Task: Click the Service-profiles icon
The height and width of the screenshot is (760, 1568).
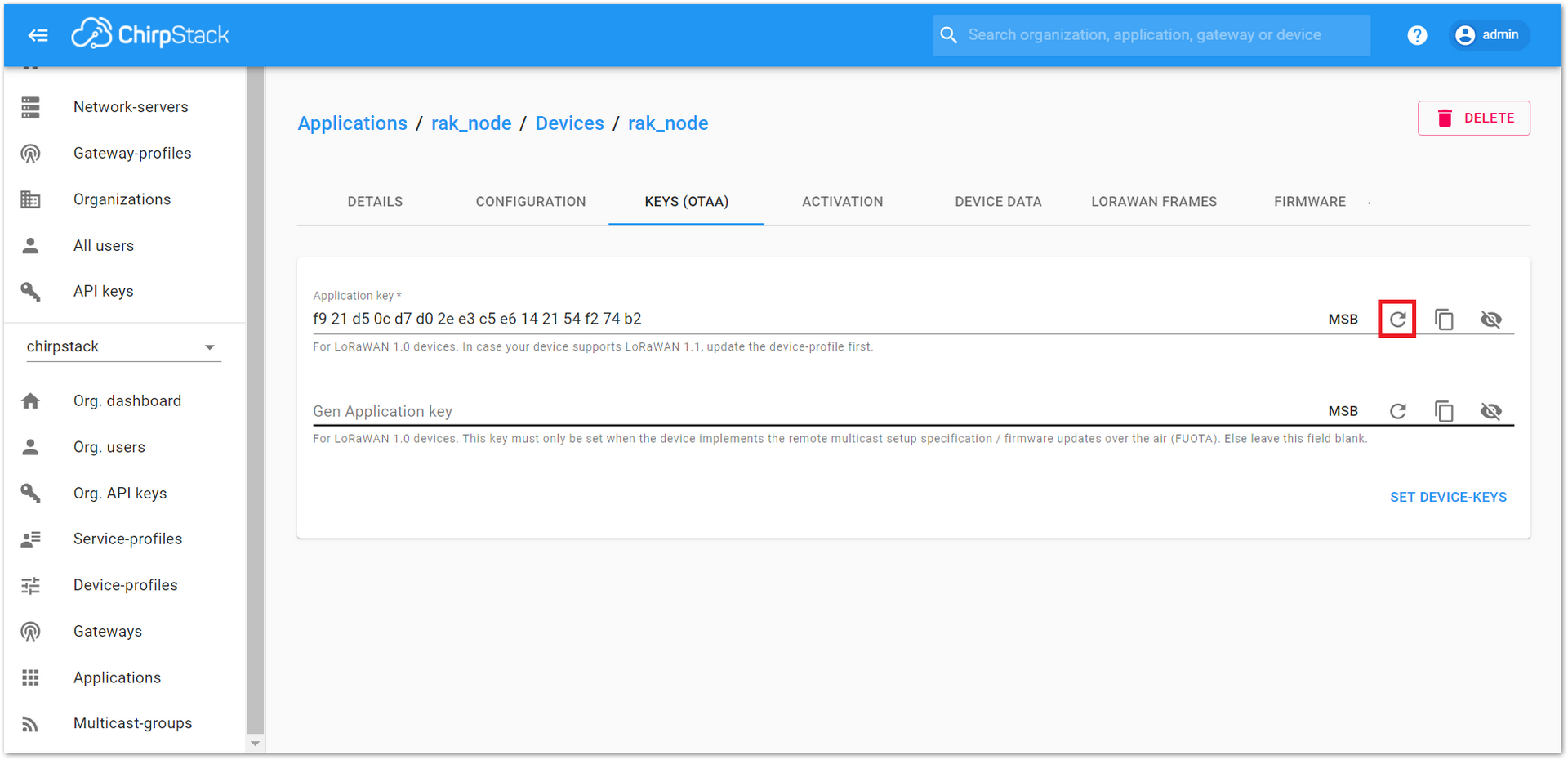Action: (x=31, y=539)
